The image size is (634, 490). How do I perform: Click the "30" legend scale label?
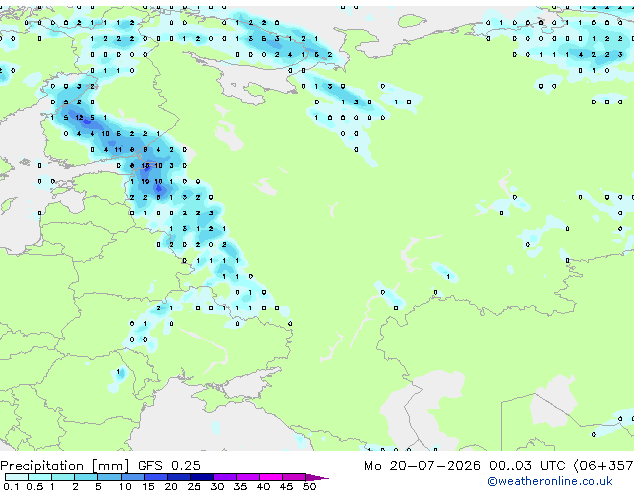click(x=217, y=486)
